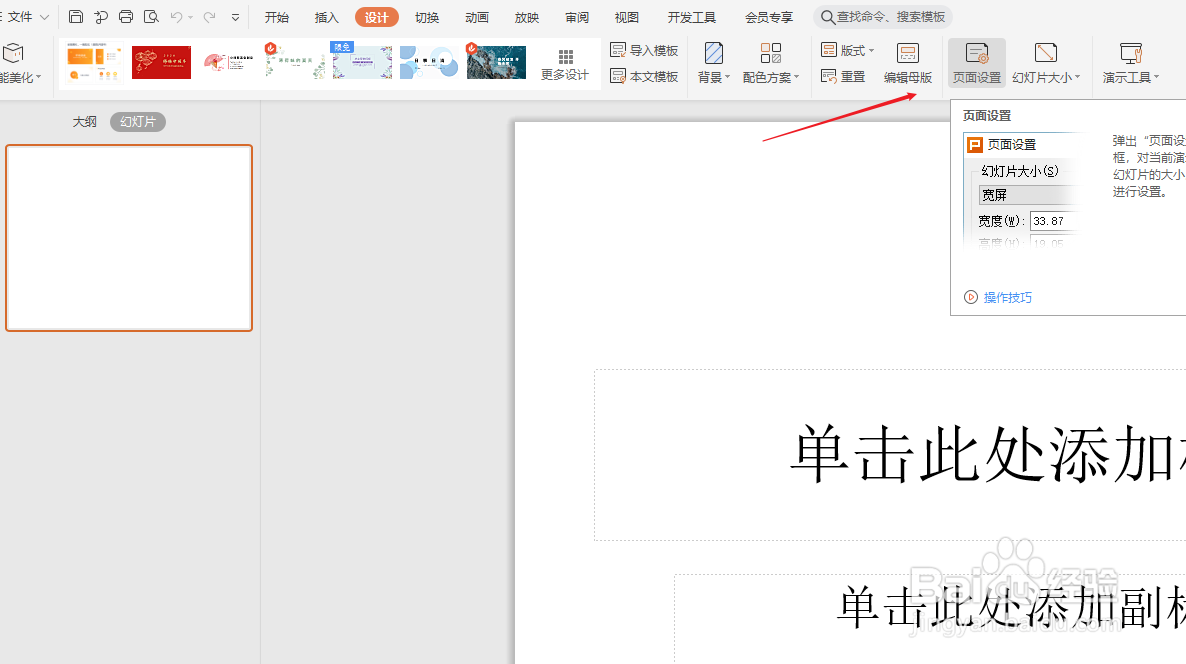Apply the orange design template thumbnail
The image size is (1186, 664).
[x=94, y=62]
